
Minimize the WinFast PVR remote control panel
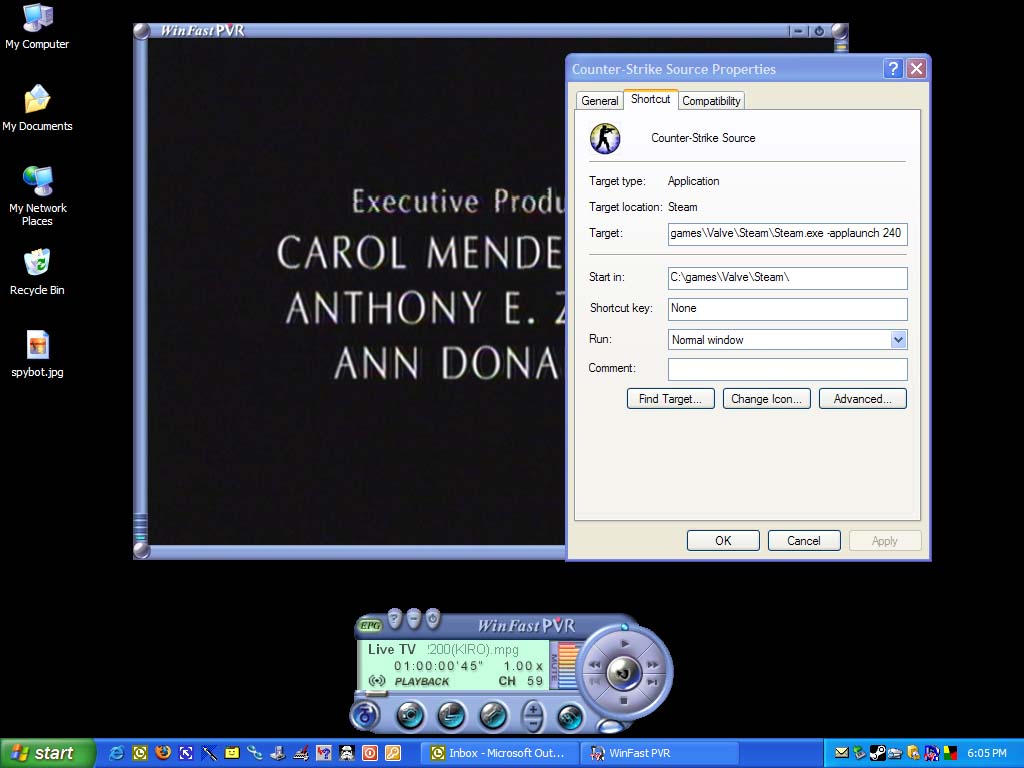(x=413, y=618)
